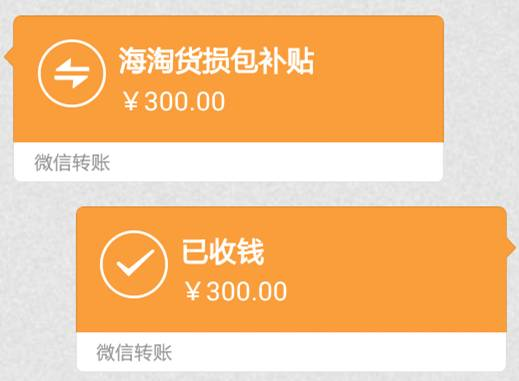Tap the left pointer tail of first bubble
519x381 pixels.
[x=9, y=56]
